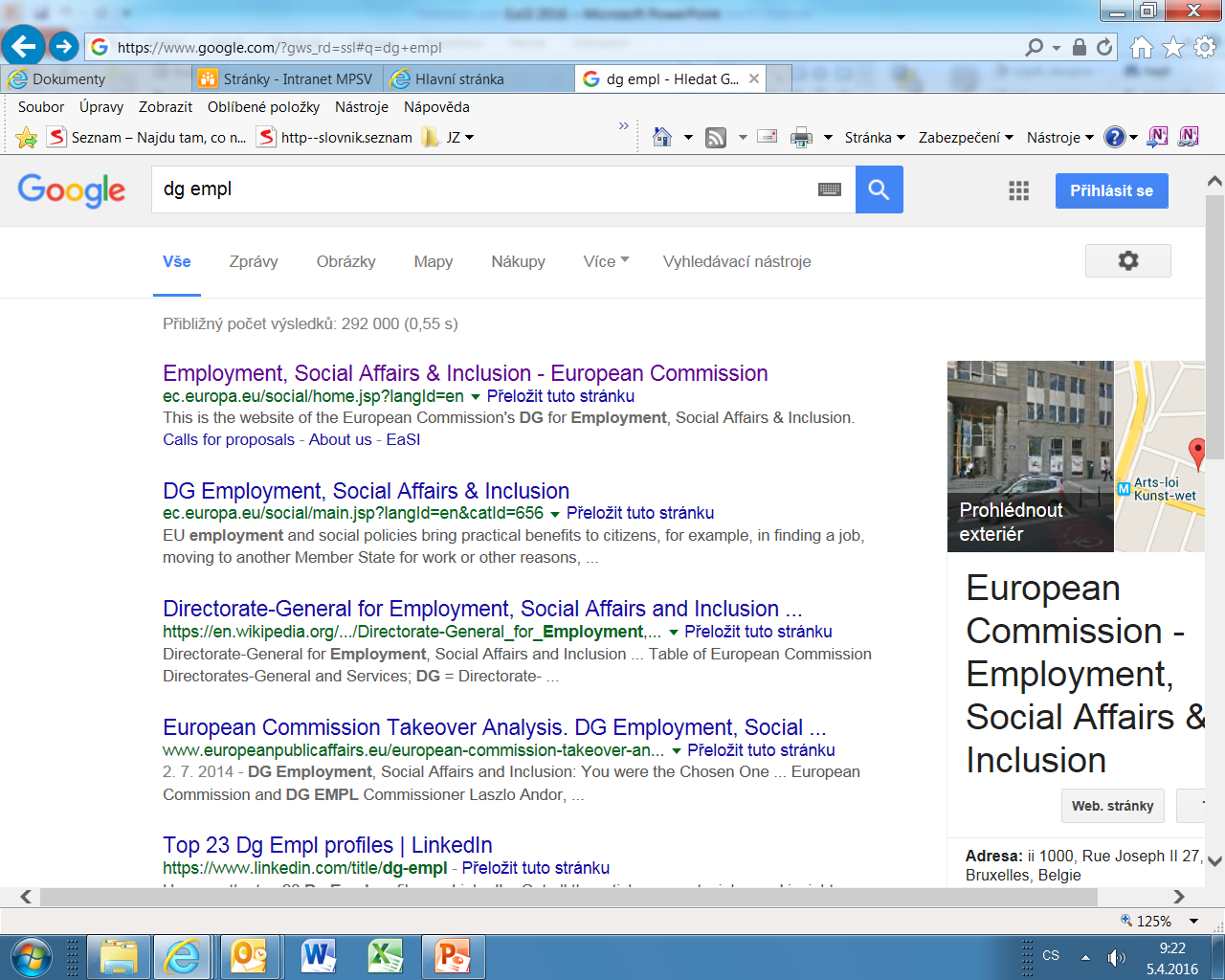Screen dimensions: 1225x980
Task: Click the rightmost OneNote linked notes icon
Action: pos(1189,137)
